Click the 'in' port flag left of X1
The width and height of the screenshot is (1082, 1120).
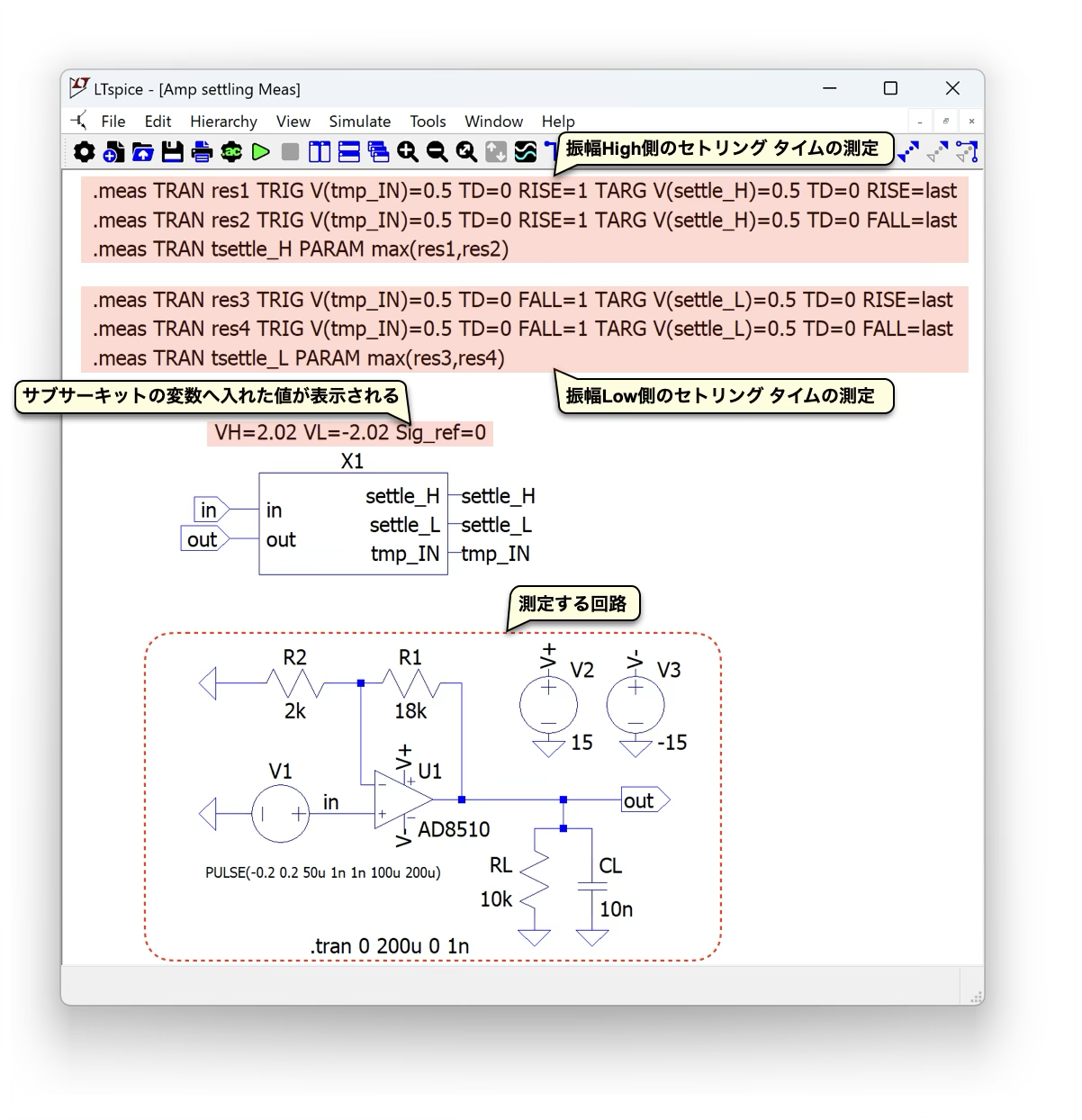click(x=211, y=510)
